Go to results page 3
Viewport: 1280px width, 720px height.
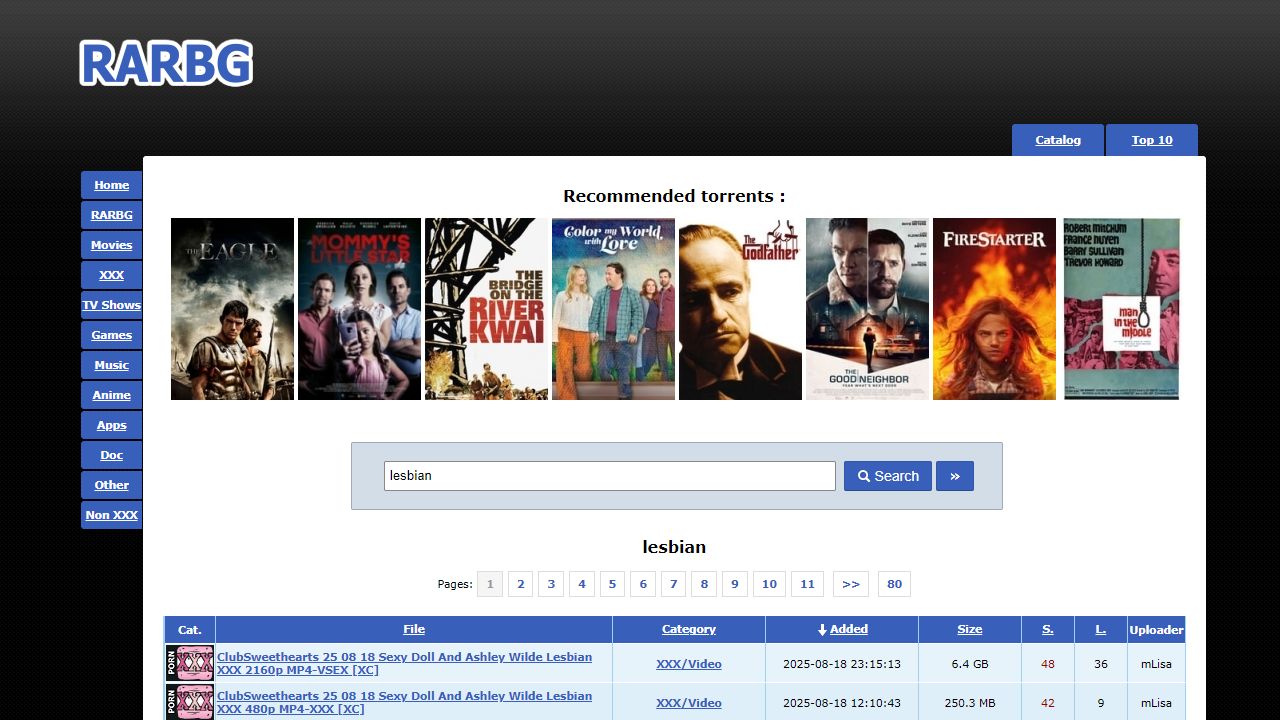click(x=551, y=584)
